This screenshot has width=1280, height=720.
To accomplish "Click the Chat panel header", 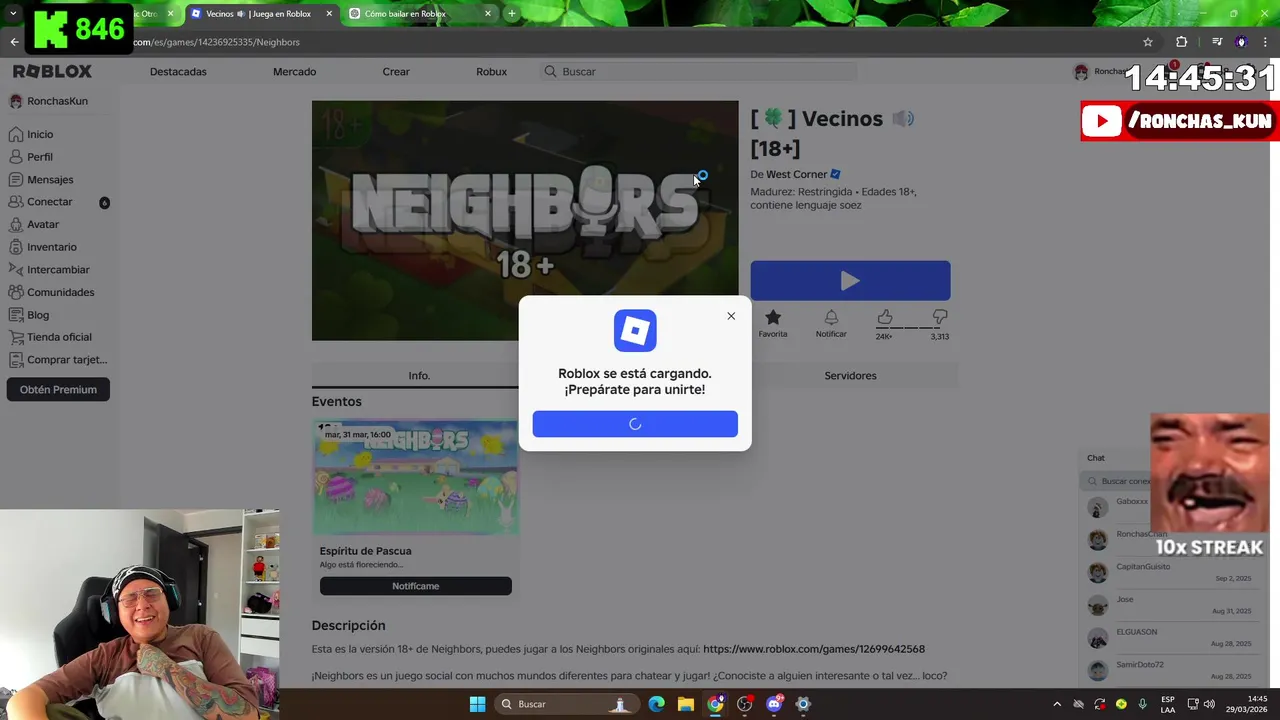I will [x=1115, y=458].
